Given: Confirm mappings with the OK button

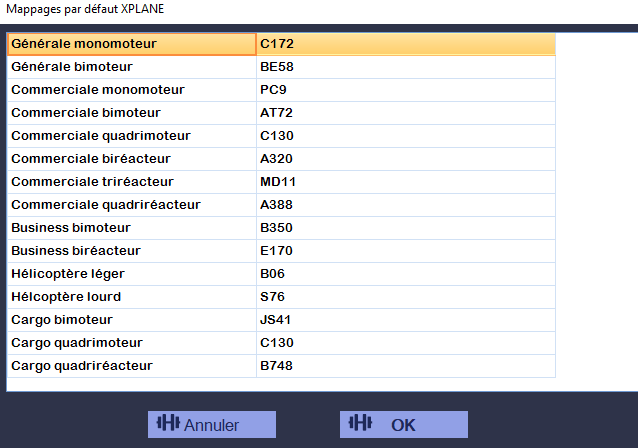Looking at the screenshot, I should pyautogui.click(x=404, y=424).
